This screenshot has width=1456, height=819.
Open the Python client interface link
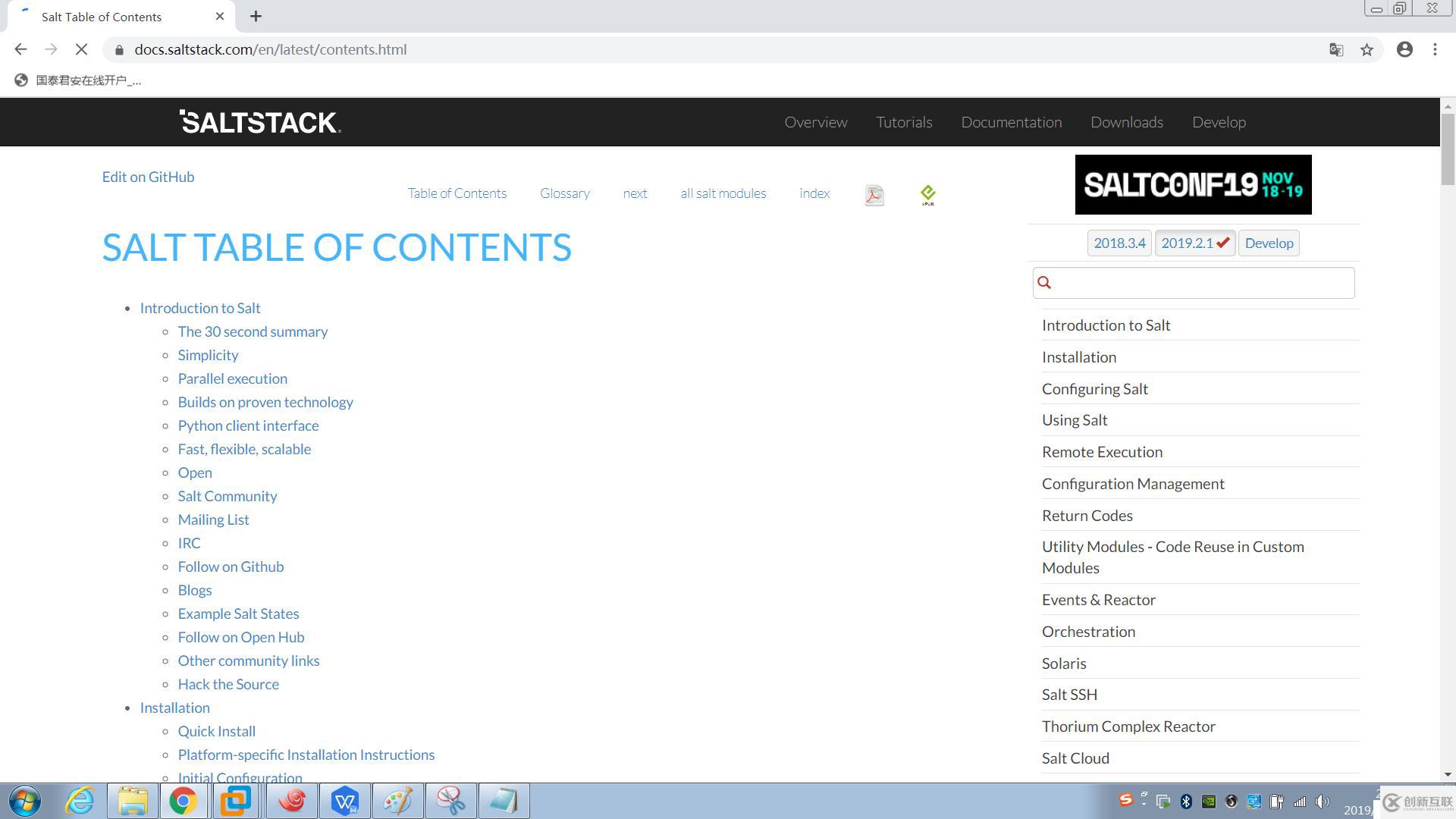coord(248,425)
